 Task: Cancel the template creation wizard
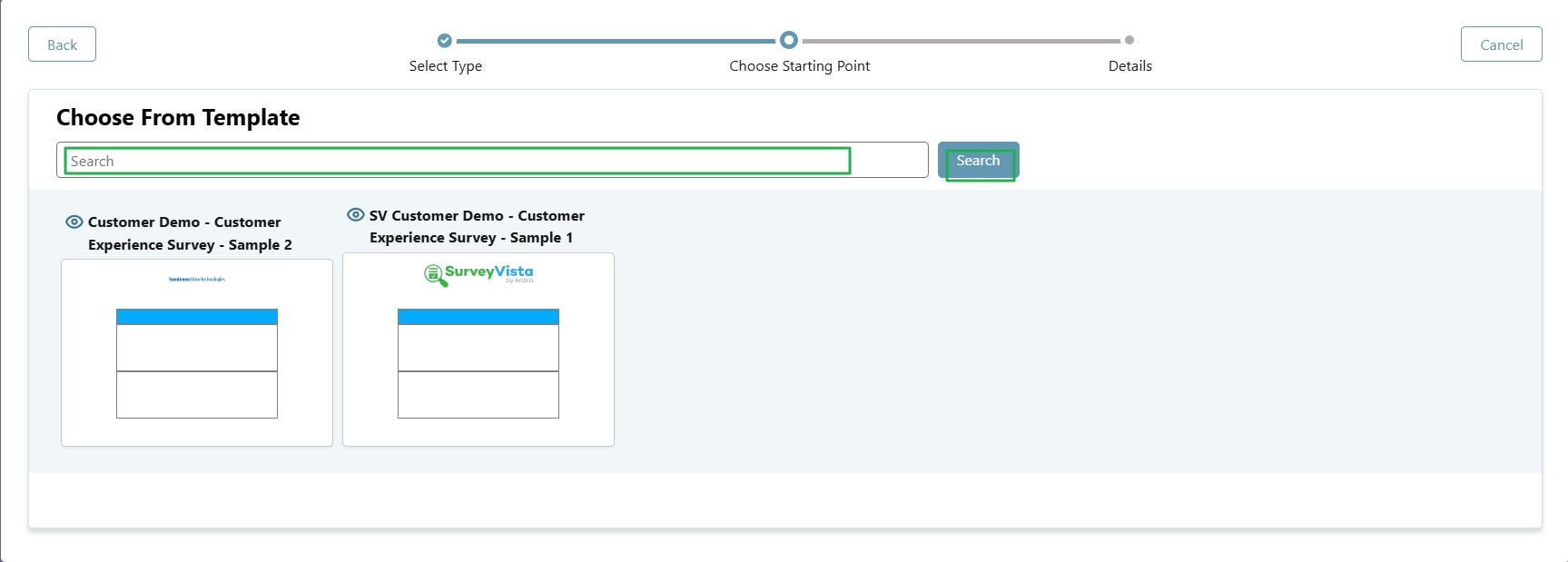point(1501,44)
